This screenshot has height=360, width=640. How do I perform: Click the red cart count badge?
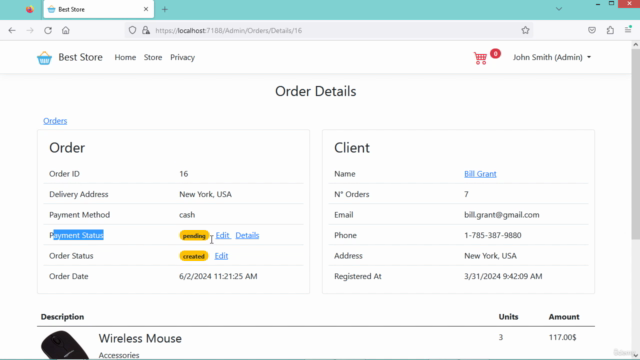pos(495,53)
